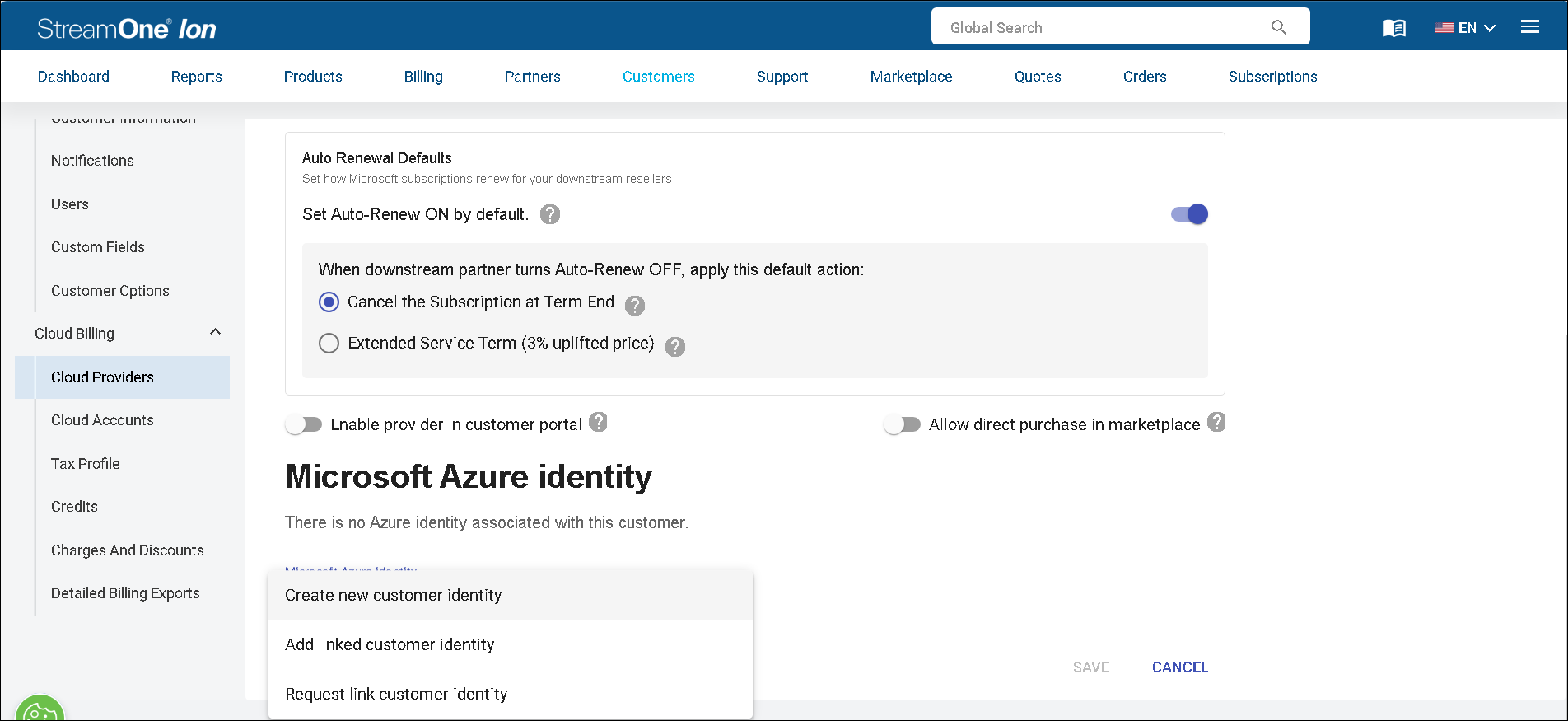Click the green cookie icon
The height and width of the screenshot is (721, 1568).
(x=39, y=712)
